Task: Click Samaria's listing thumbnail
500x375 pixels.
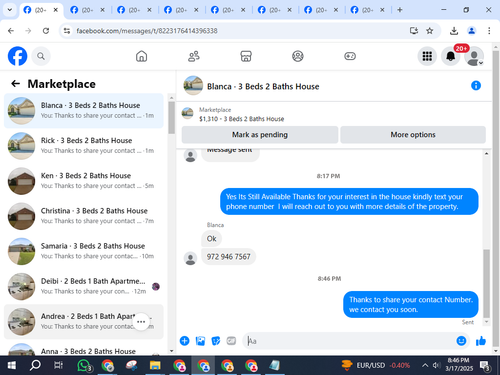Action: 21,251
